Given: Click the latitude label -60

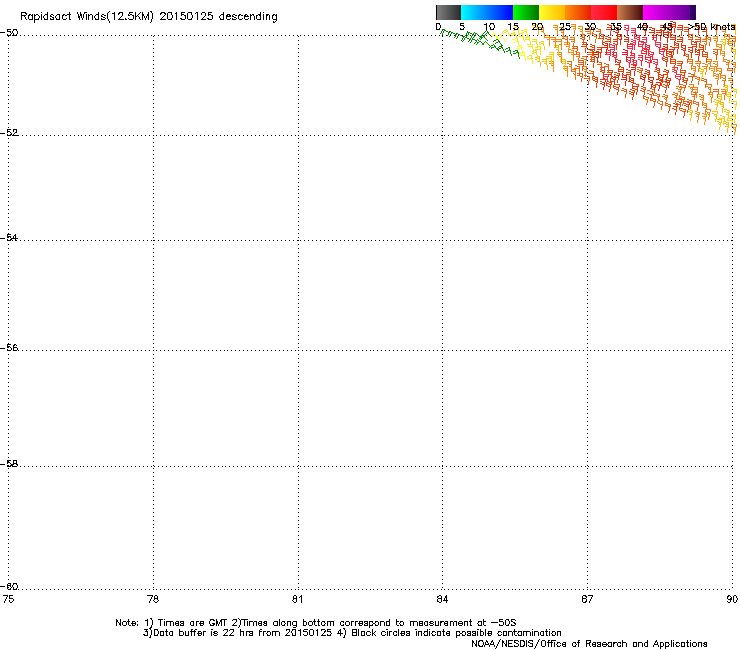Looking at the screenshot, I should [9, 587].
